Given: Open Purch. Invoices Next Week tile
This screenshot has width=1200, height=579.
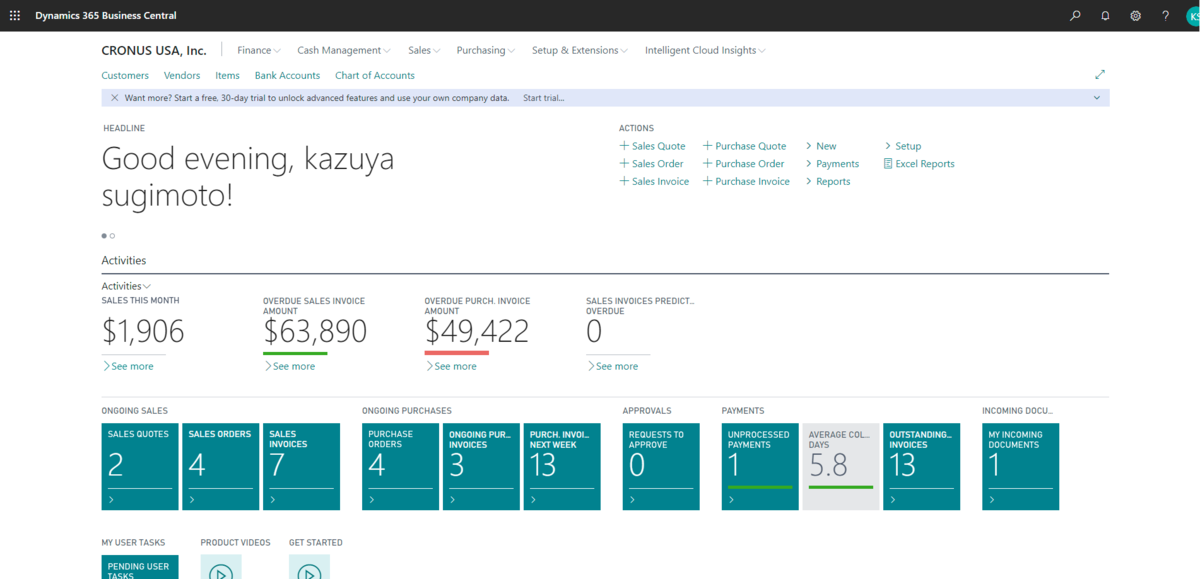Looking at the screenshot, I should tap(562, 467).
